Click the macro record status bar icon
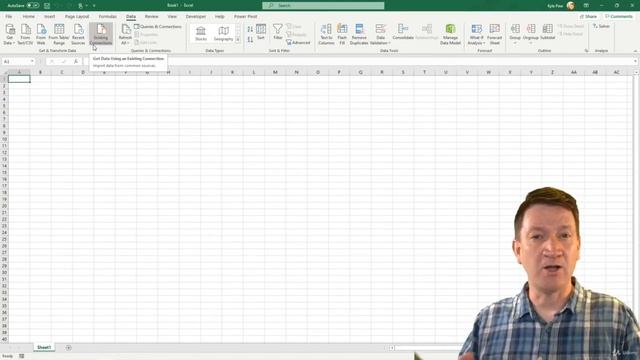 coord(22,356)
